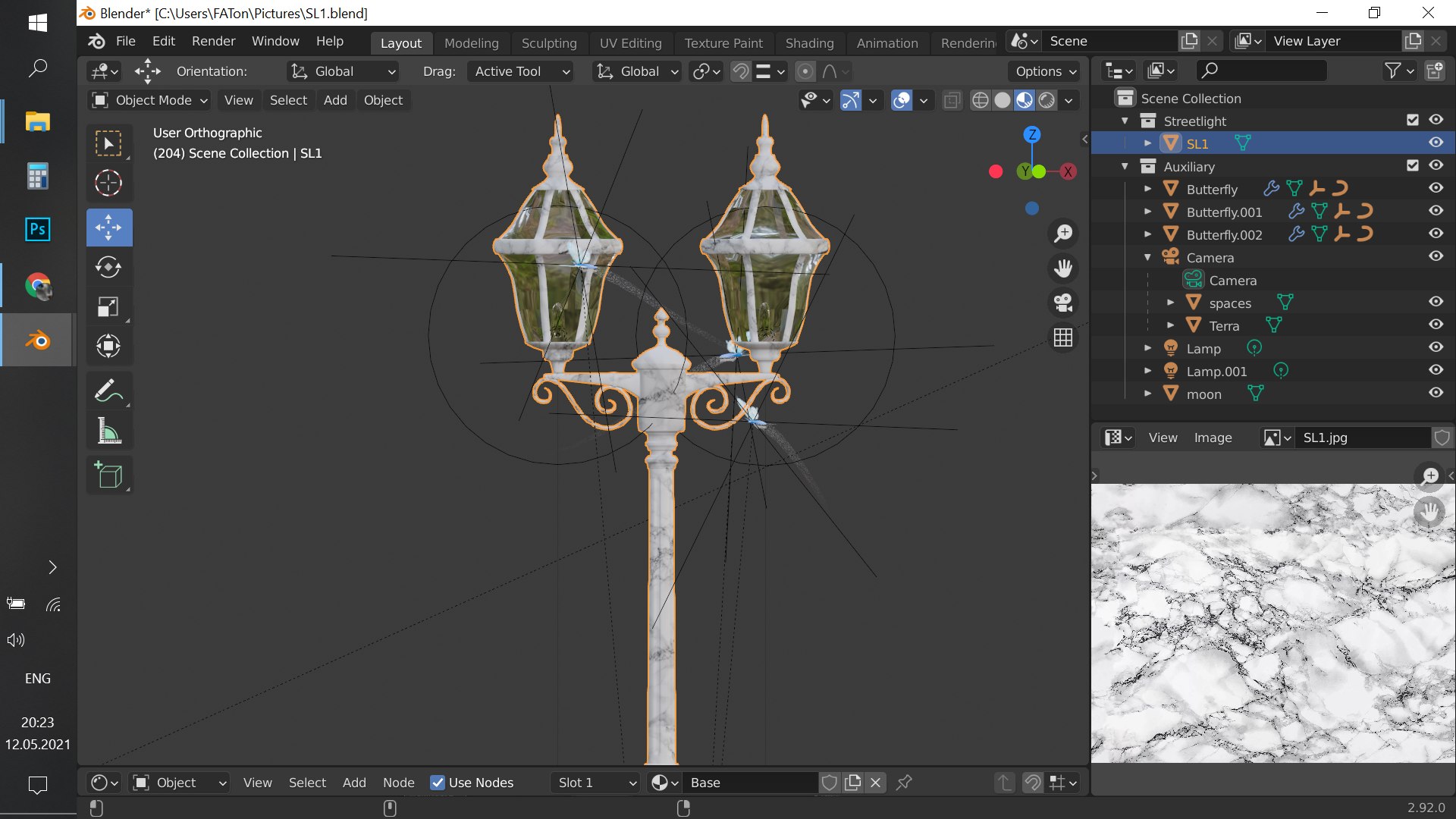
Task: Select the Measure tool
Action: [109, 431]
